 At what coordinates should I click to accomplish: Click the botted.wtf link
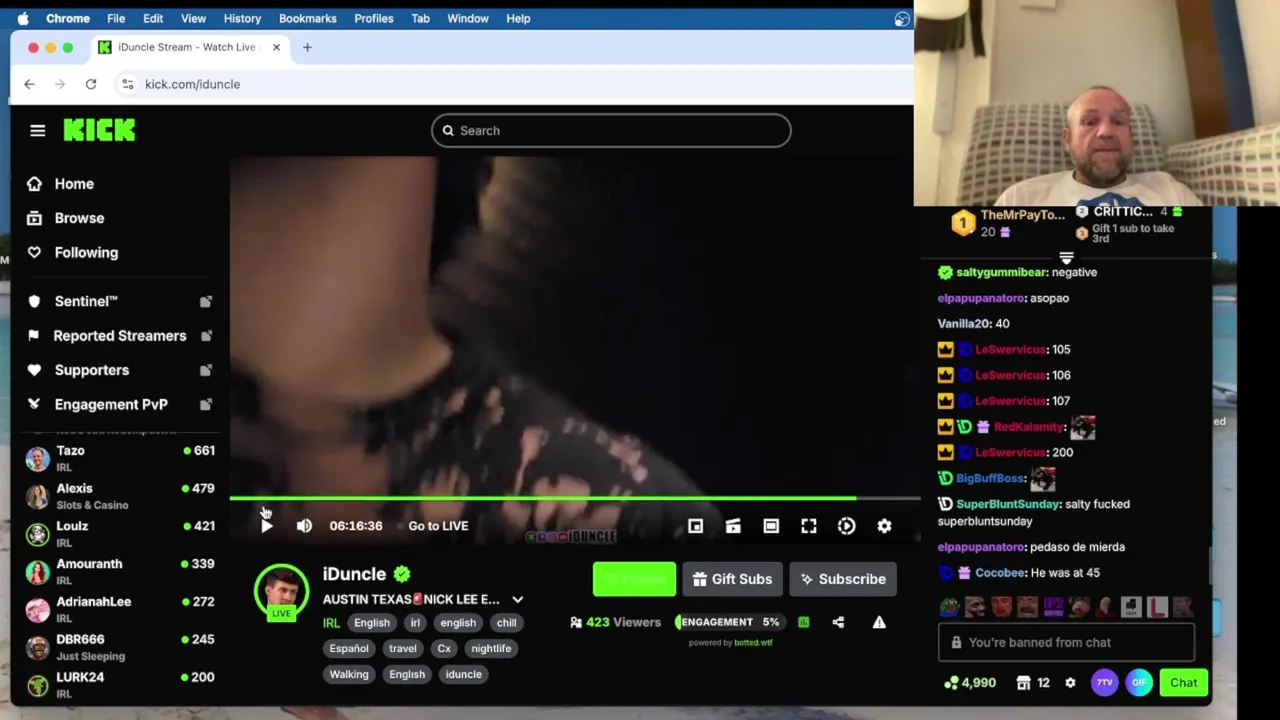pos(753,643)
